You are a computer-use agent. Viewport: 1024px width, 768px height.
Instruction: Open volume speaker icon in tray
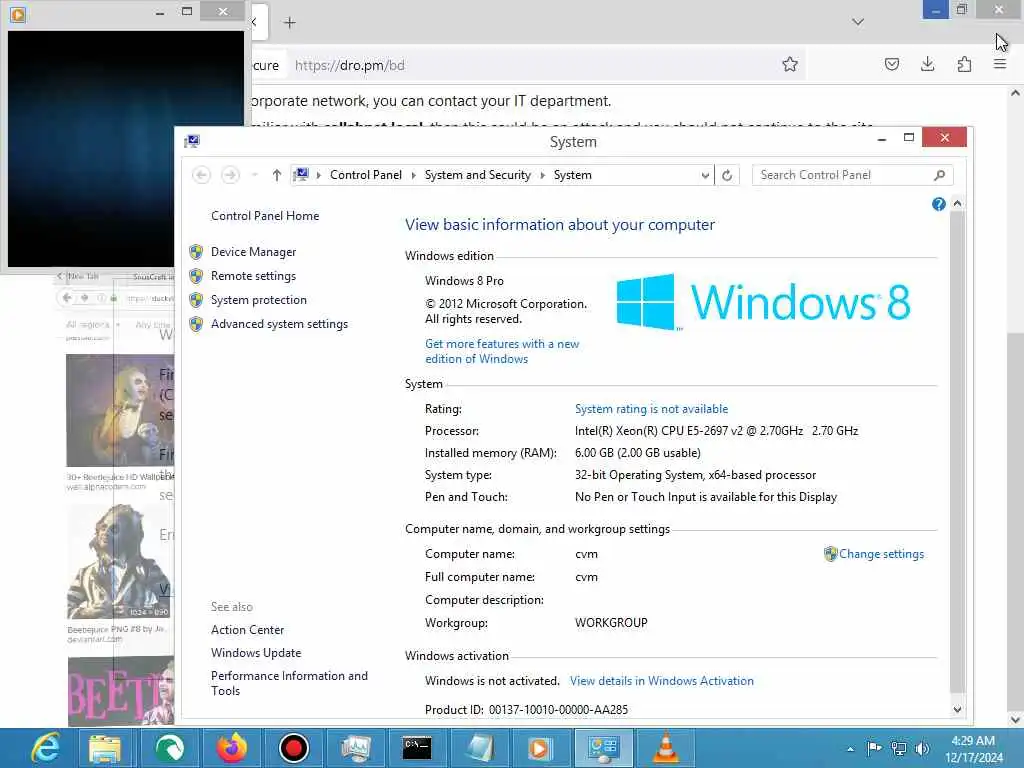pyautogui.click(x=922, y=749)
